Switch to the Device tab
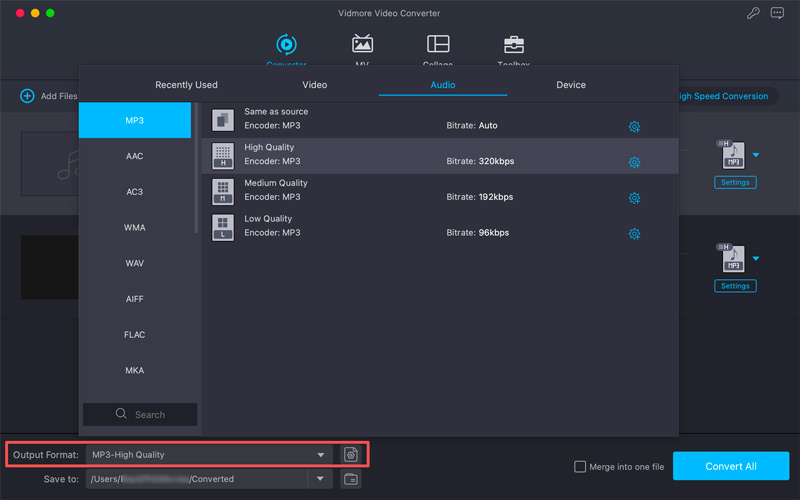Screen dimensions: 800x500 click(x=571, y=85)
